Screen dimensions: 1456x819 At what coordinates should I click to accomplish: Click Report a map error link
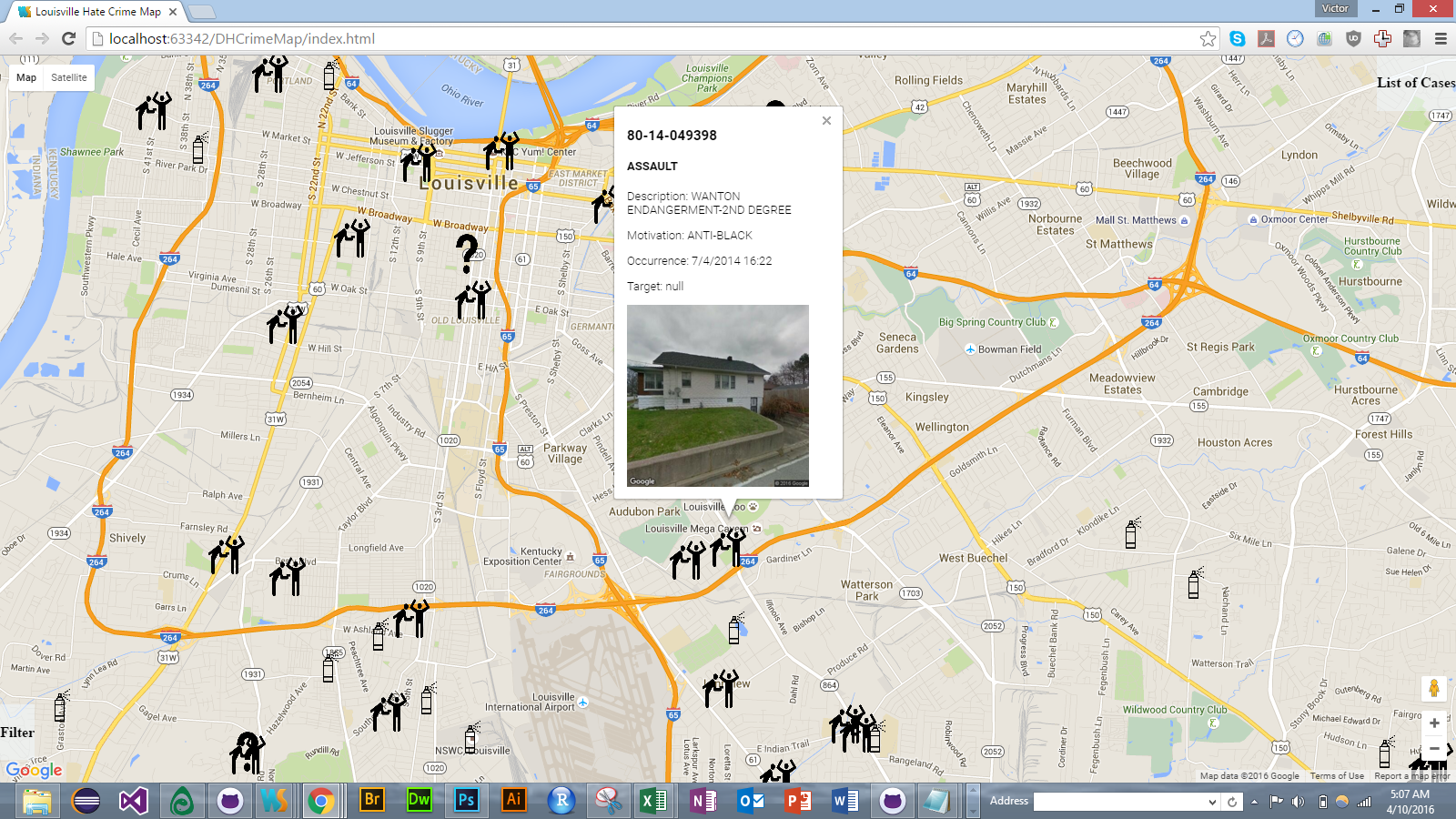click(x=1412, y=776)
